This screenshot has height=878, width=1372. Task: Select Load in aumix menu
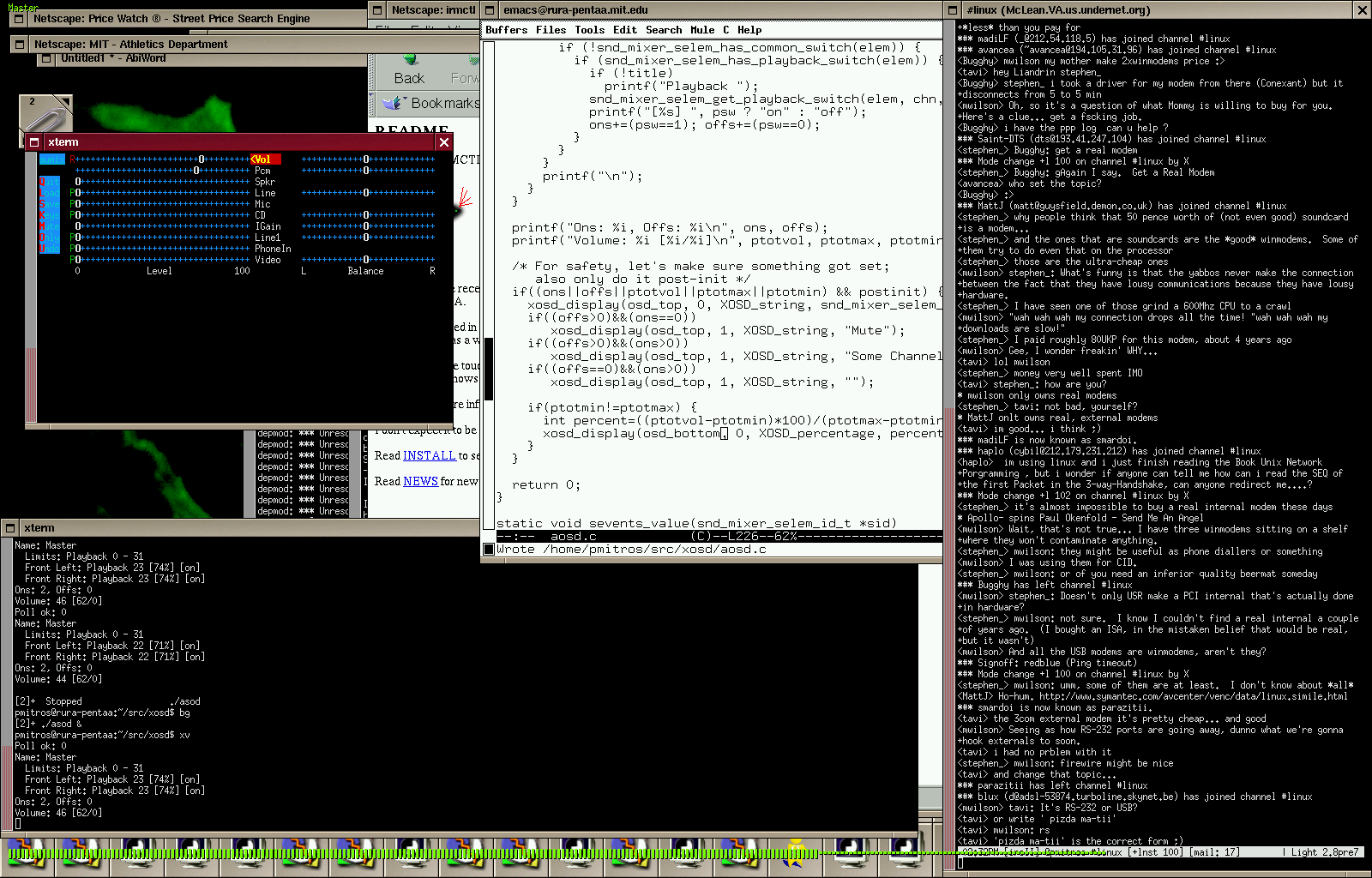(50, 193)
